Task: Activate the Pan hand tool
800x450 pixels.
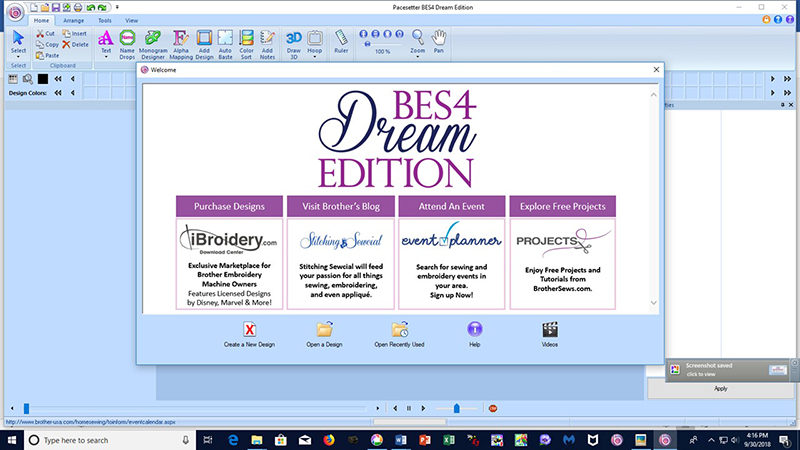Action: click(x=439, y=41)
